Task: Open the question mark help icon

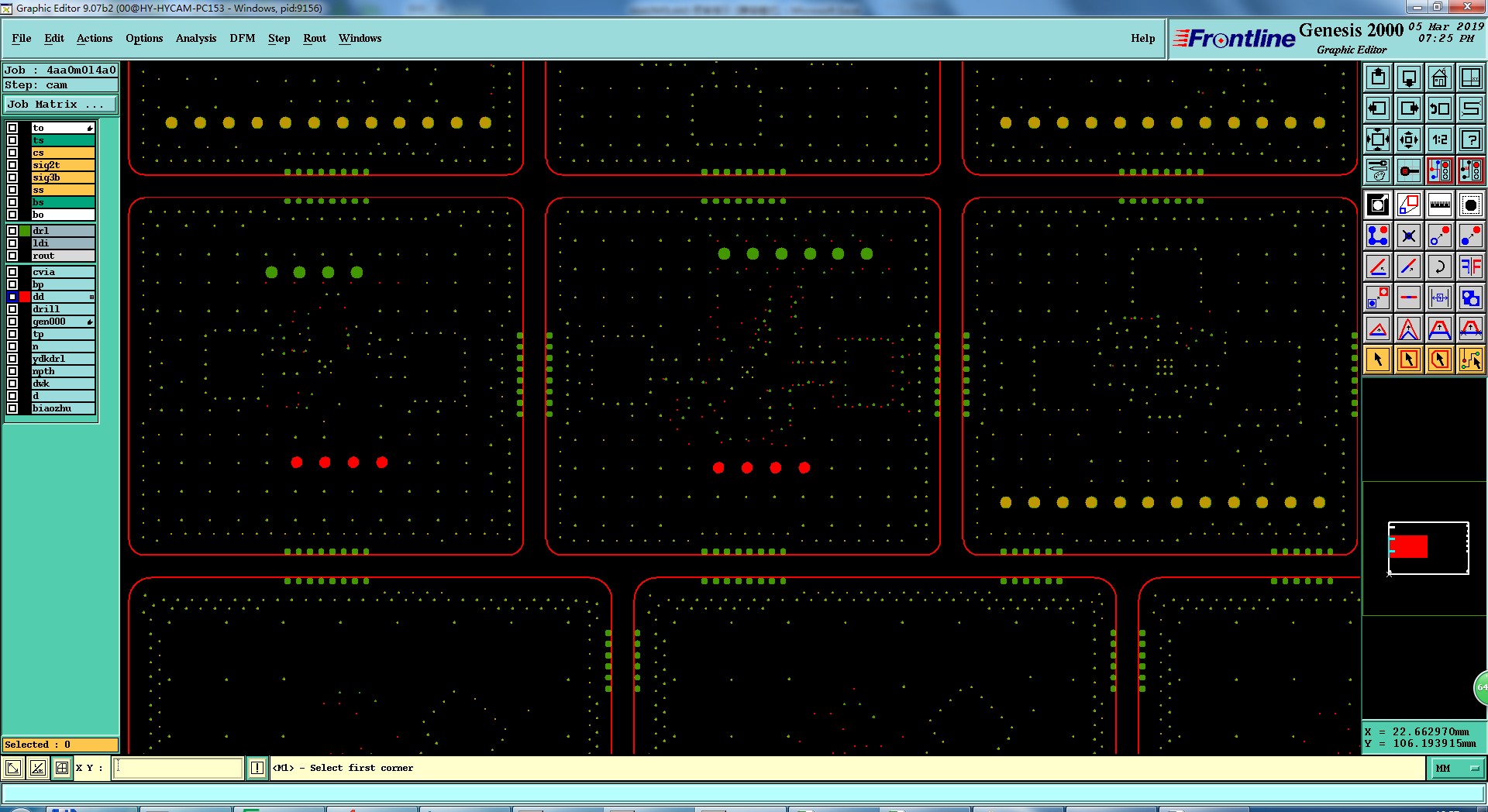Action: coord(1470,139)
